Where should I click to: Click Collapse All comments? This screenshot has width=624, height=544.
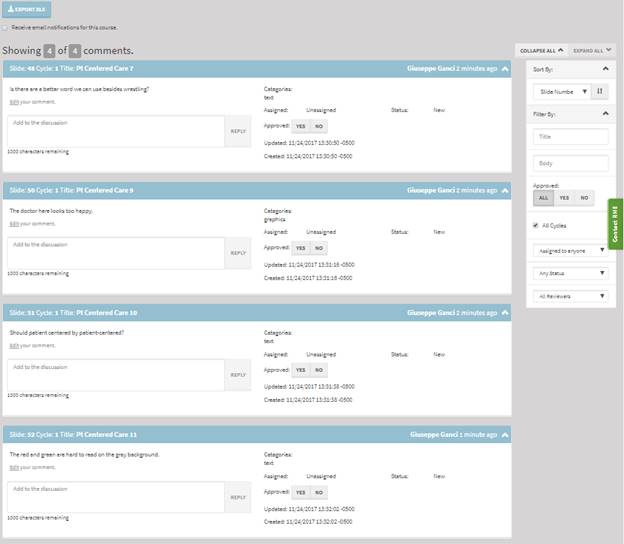pyautogui.click(x=542, y=49)
